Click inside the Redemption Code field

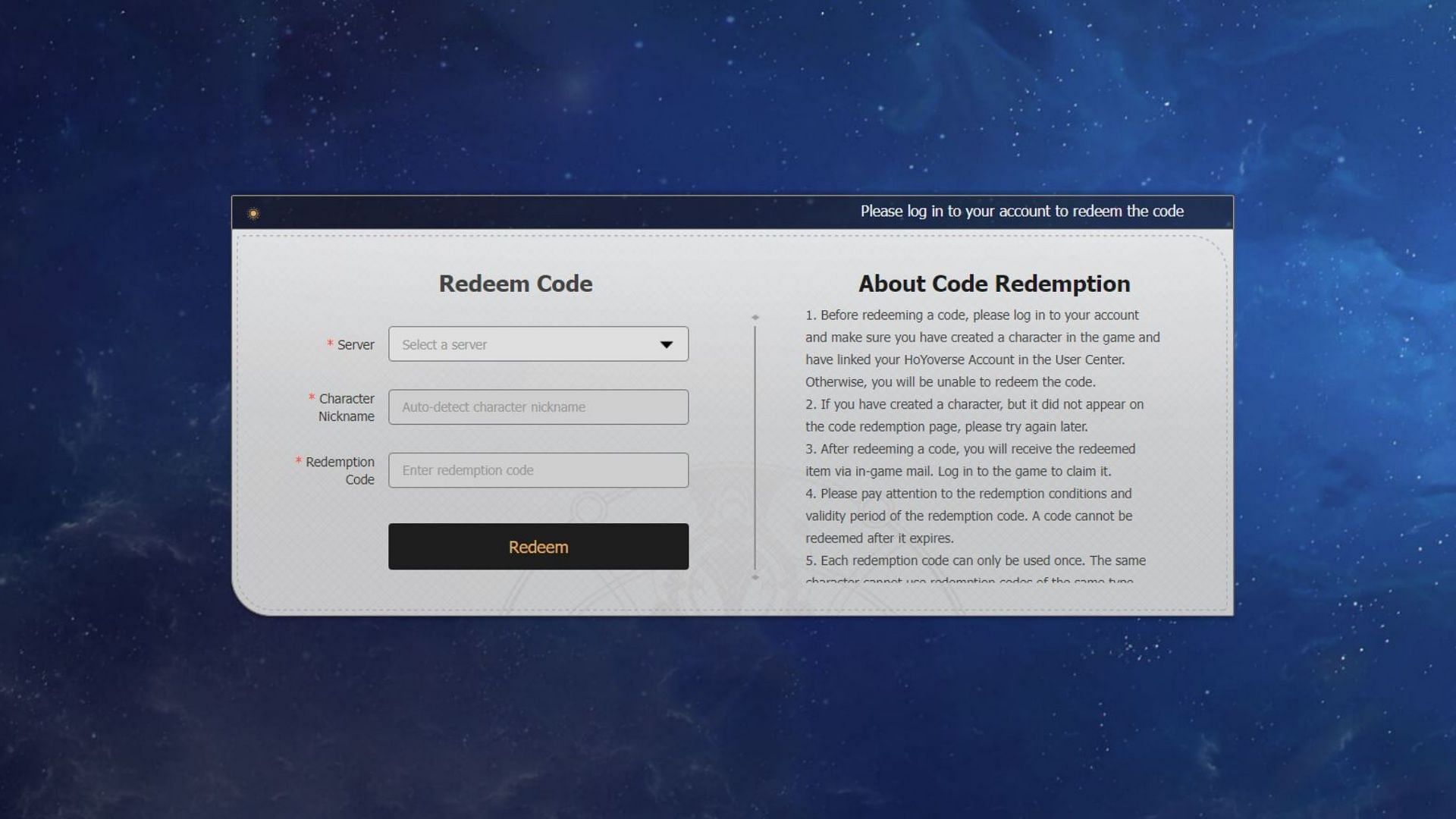click(x=538, y=469)
